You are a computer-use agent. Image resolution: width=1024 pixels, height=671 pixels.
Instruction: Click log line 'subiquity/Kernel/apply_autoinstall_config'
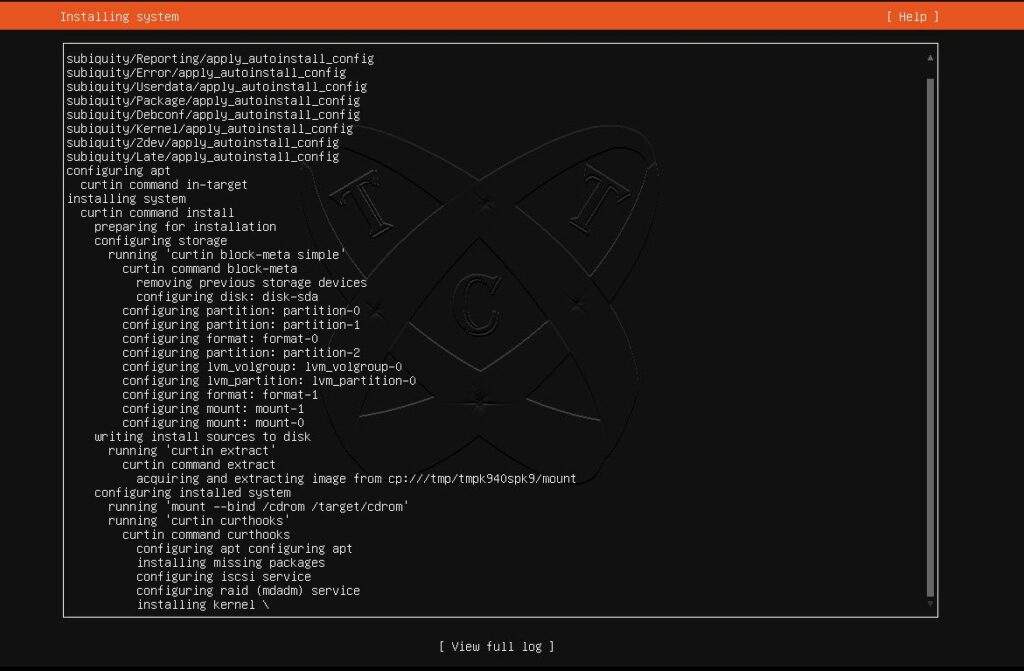[210, 129]
